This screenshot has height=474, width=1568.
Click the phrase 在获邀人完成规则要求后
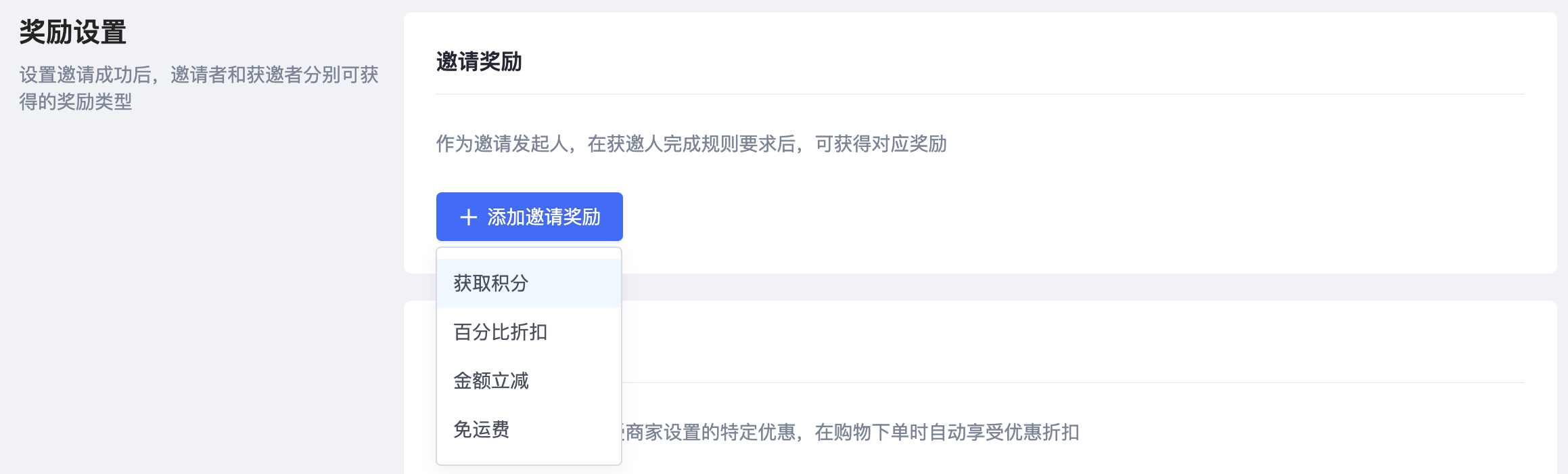(x=691, y=144)
